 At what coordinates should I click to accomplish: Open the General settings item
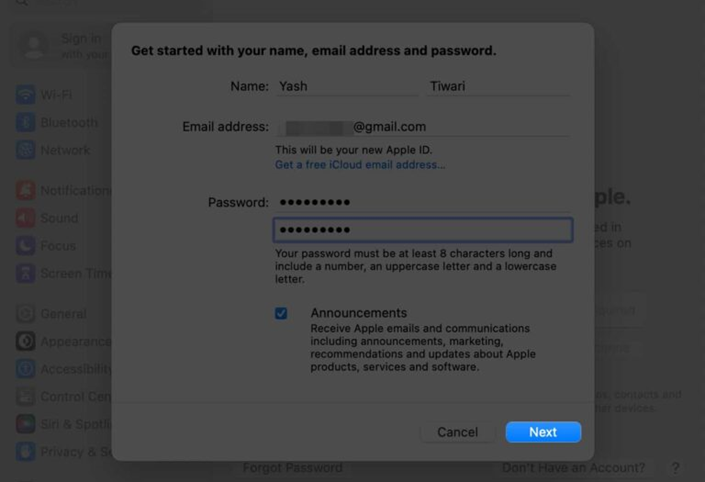63,314
